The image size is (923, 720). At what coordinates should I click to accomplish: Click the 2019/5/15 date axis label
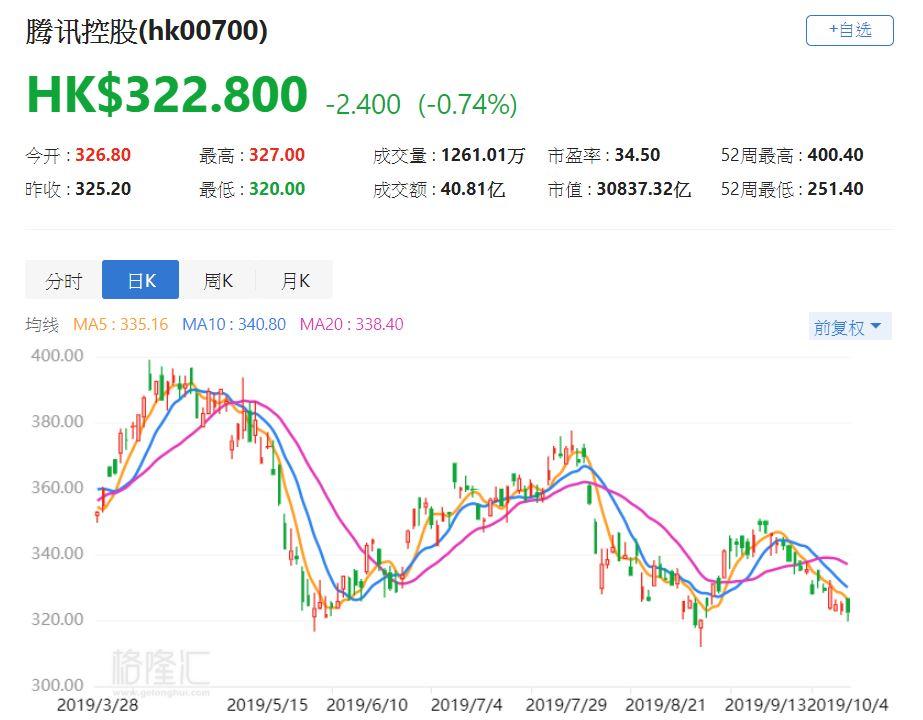point(267,705)
